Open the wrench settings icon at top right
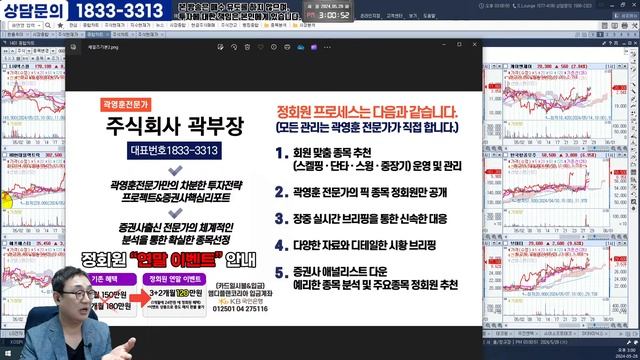Image resolution: width=640 pixels, height=360 pixels. point(634,25)
